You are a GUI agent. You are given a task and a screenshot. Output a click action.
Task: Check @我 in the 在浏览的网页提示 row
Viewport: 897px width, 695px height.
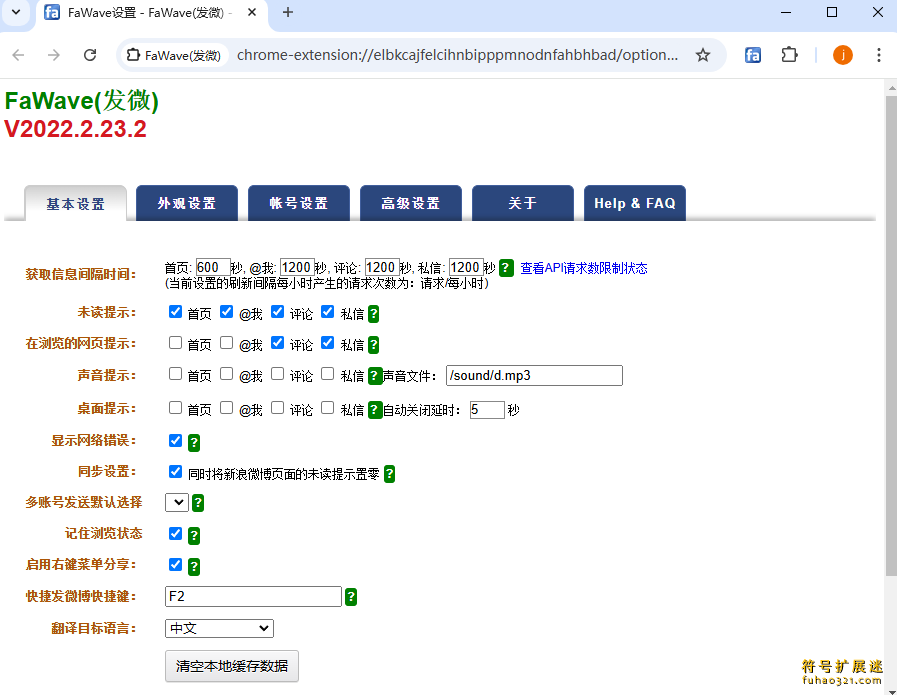227,343
